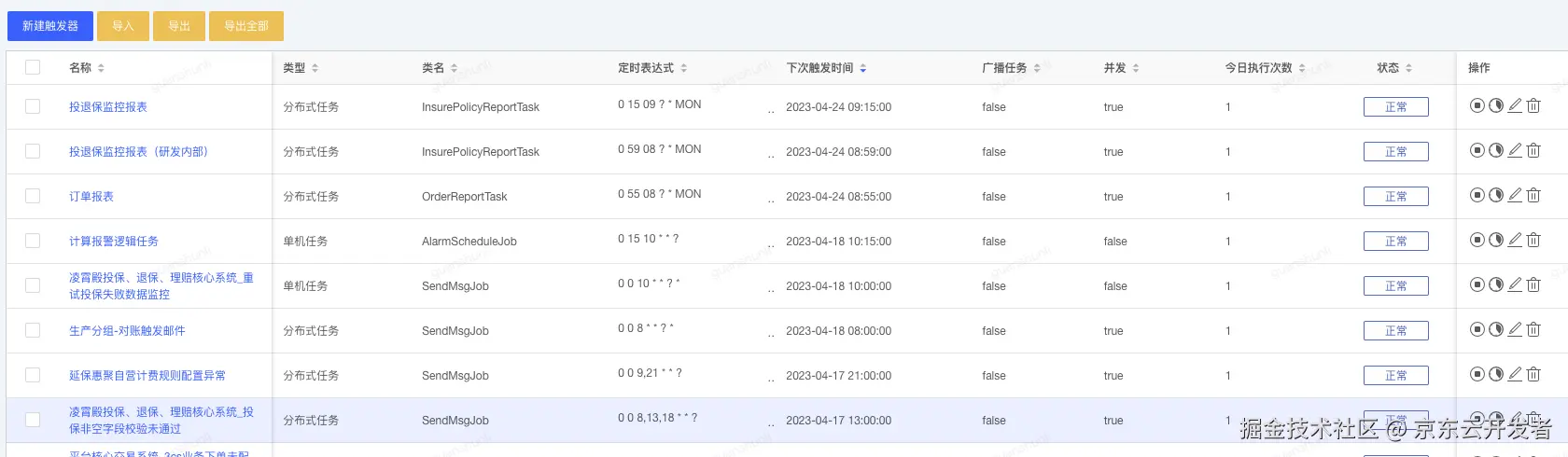Click 正常 status of 订单报表 row
Viewport: 1568px width, 457px height.
(x=1395, y=197)
